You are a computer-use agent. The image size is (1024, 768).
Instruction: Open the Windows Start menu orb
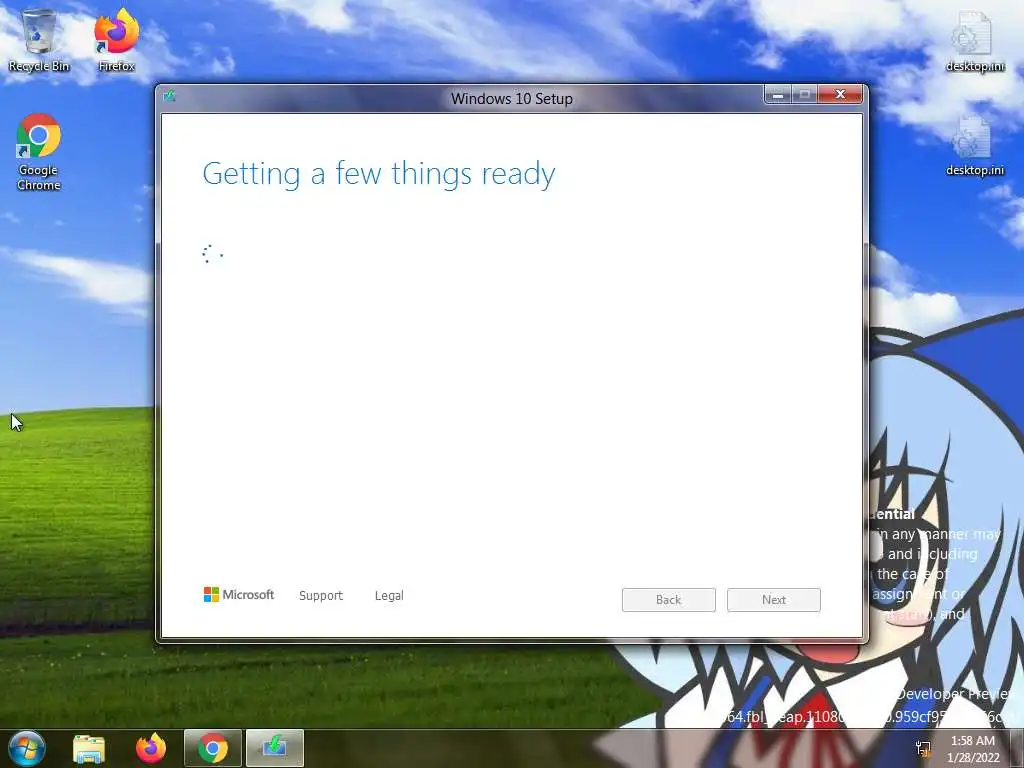point(27,748)
